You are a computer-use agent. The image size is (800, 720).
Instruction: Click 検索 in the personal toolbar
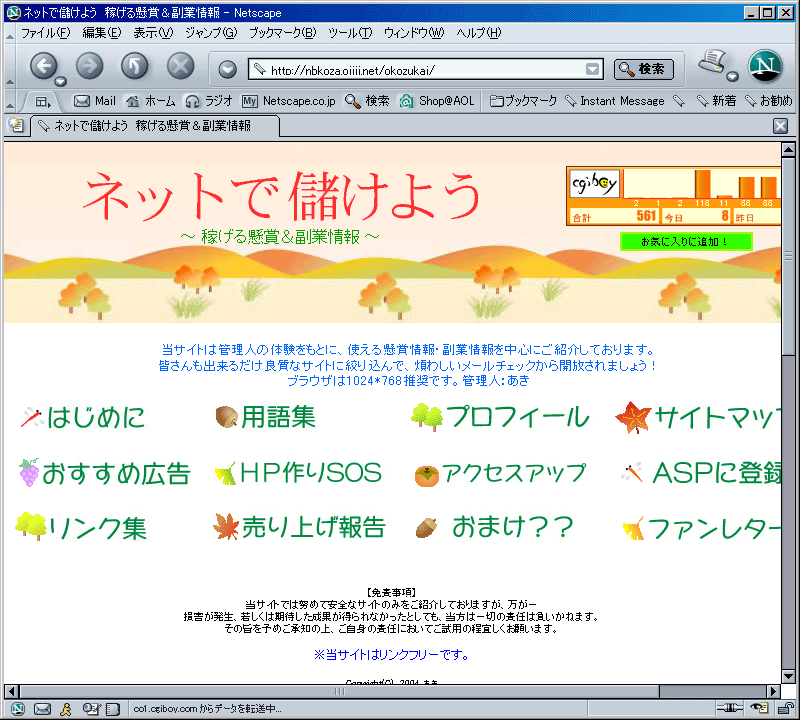click(x=367, y=101)
